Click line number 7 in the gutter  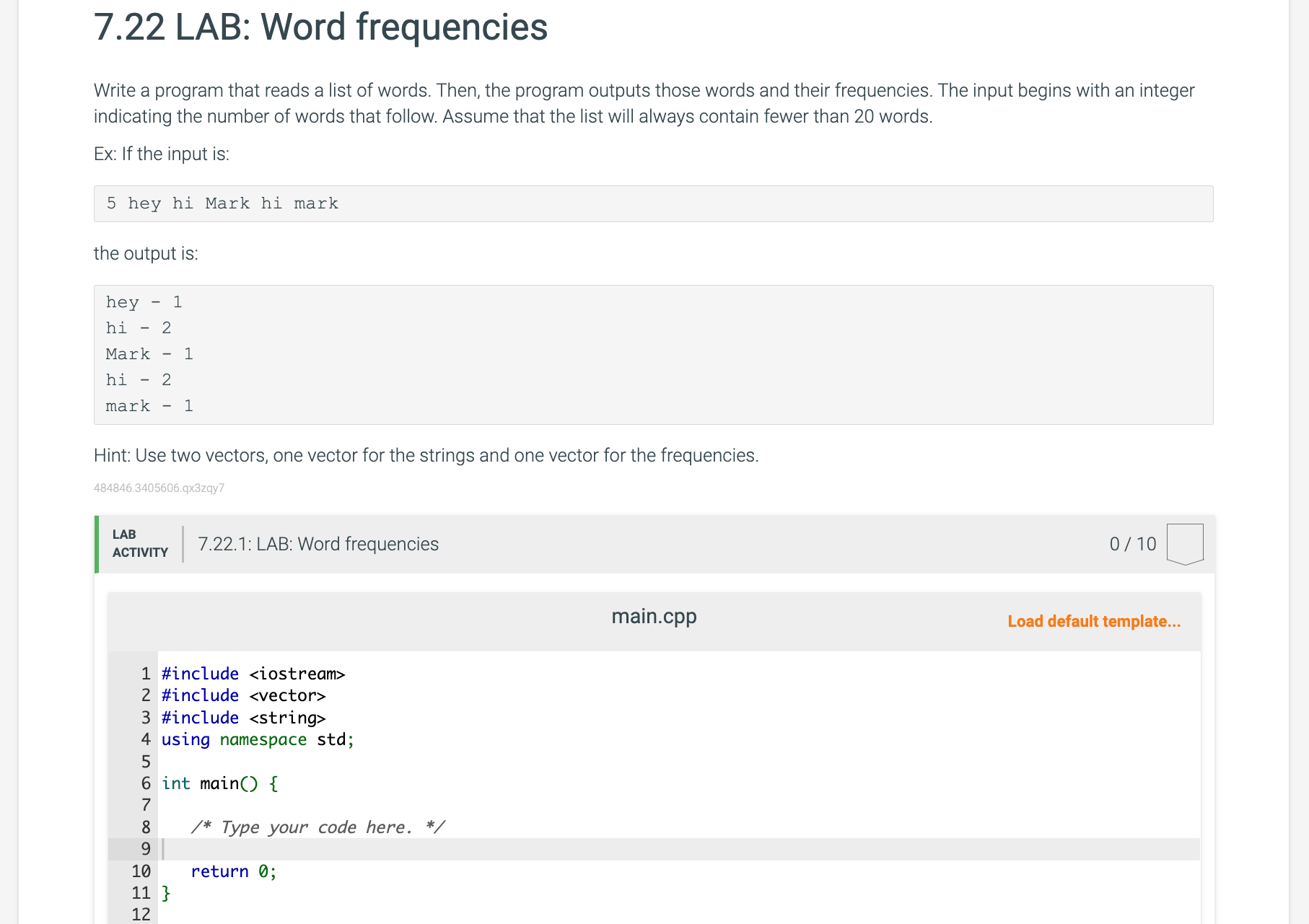(146, 805)
